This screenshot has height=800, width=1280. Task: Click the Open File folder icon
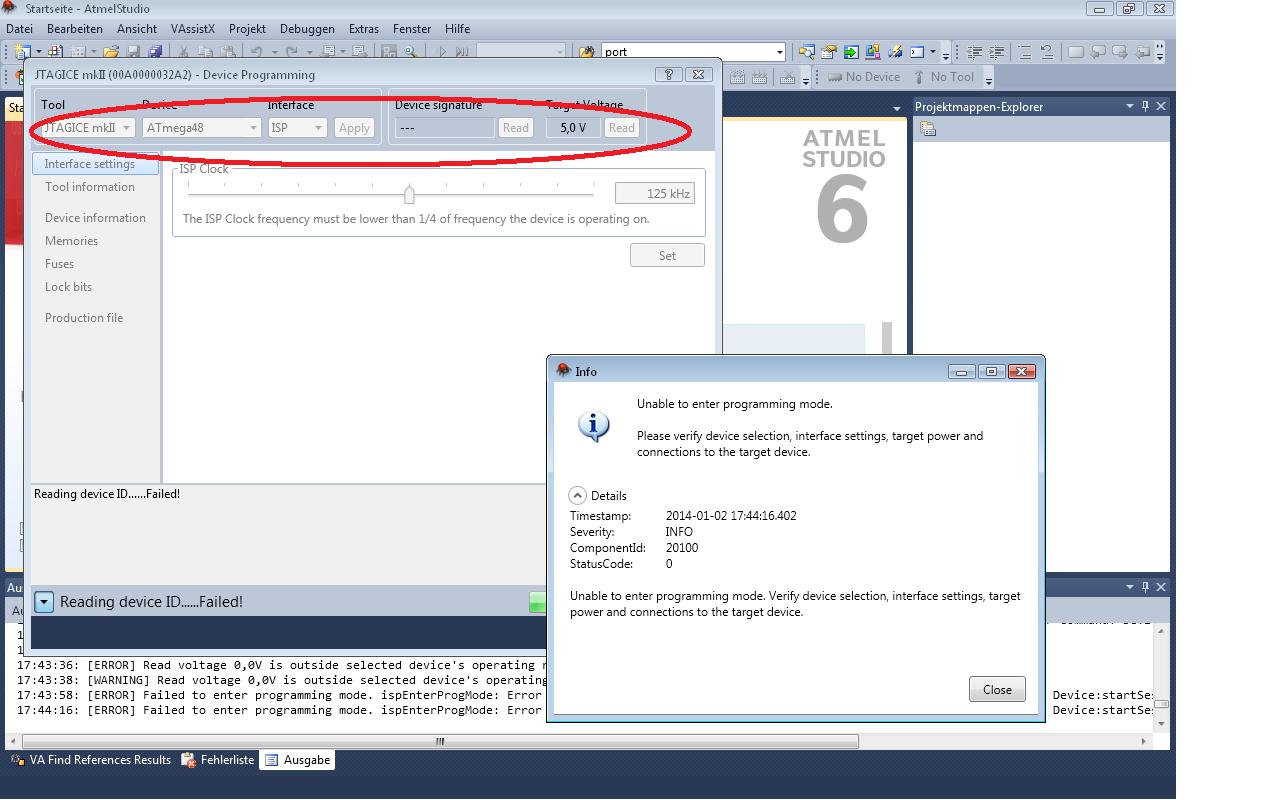click(x=111, y=52)
